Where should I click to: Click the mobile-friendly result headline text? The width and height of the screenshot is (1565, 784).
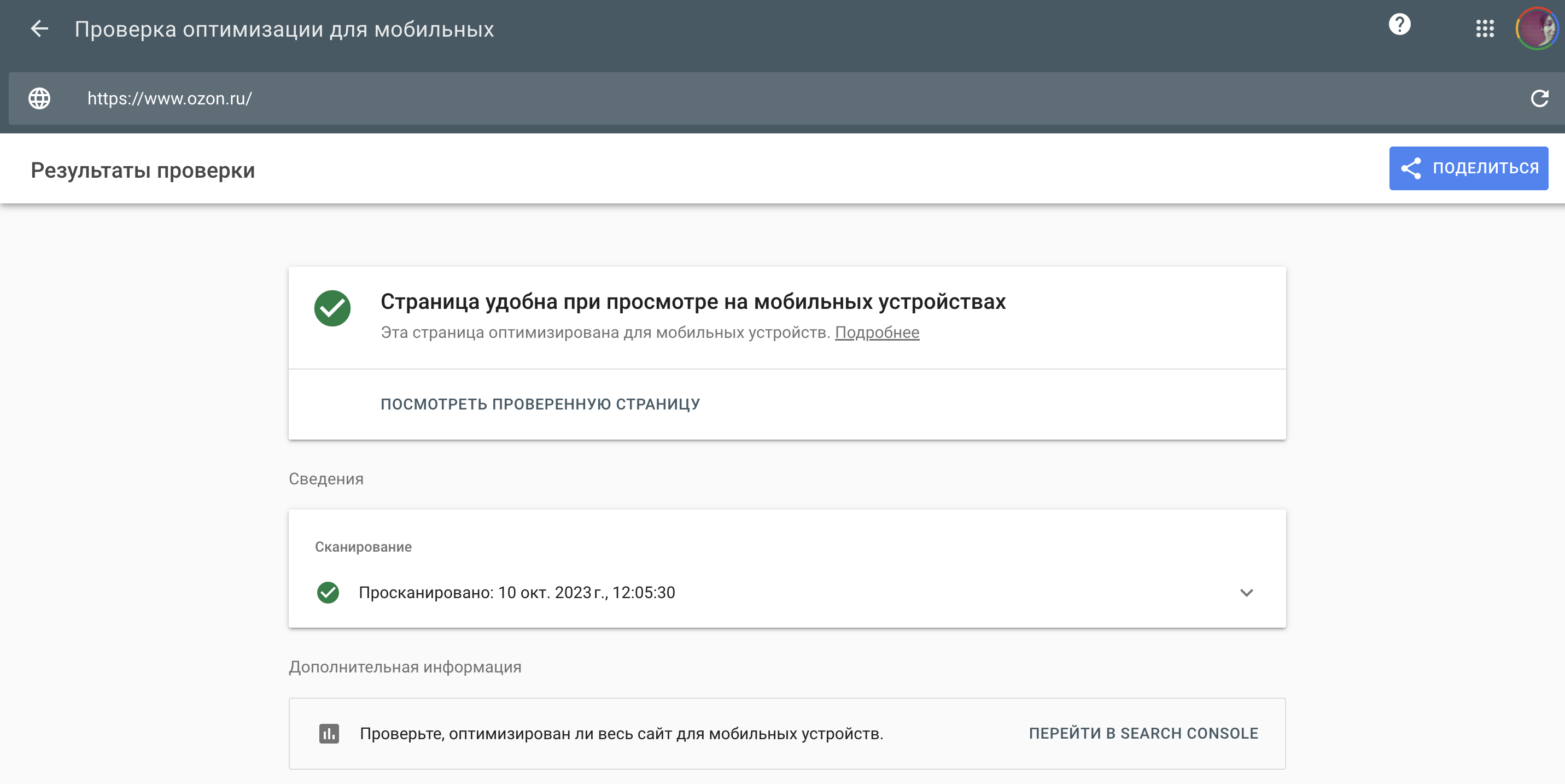coord(693,302)
